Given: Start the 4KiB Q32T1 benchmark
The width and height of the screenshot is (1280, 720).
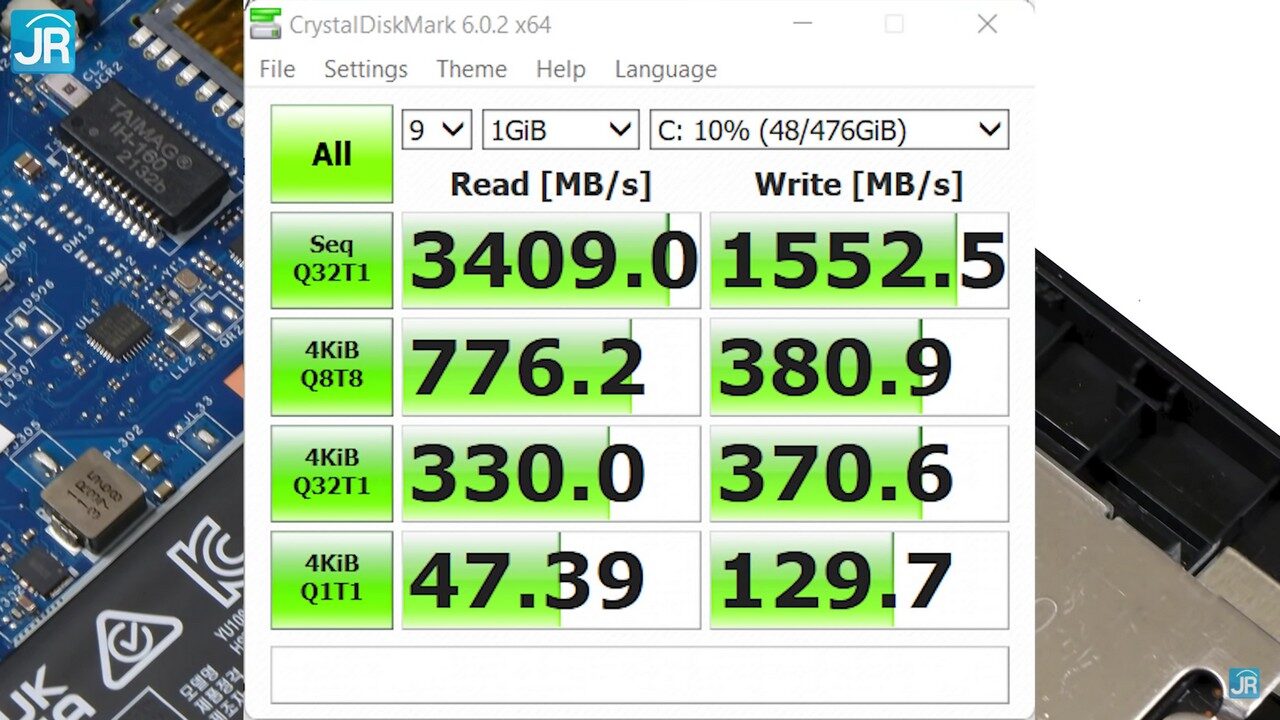Looking at the screenshot, I should coord(332,473).
